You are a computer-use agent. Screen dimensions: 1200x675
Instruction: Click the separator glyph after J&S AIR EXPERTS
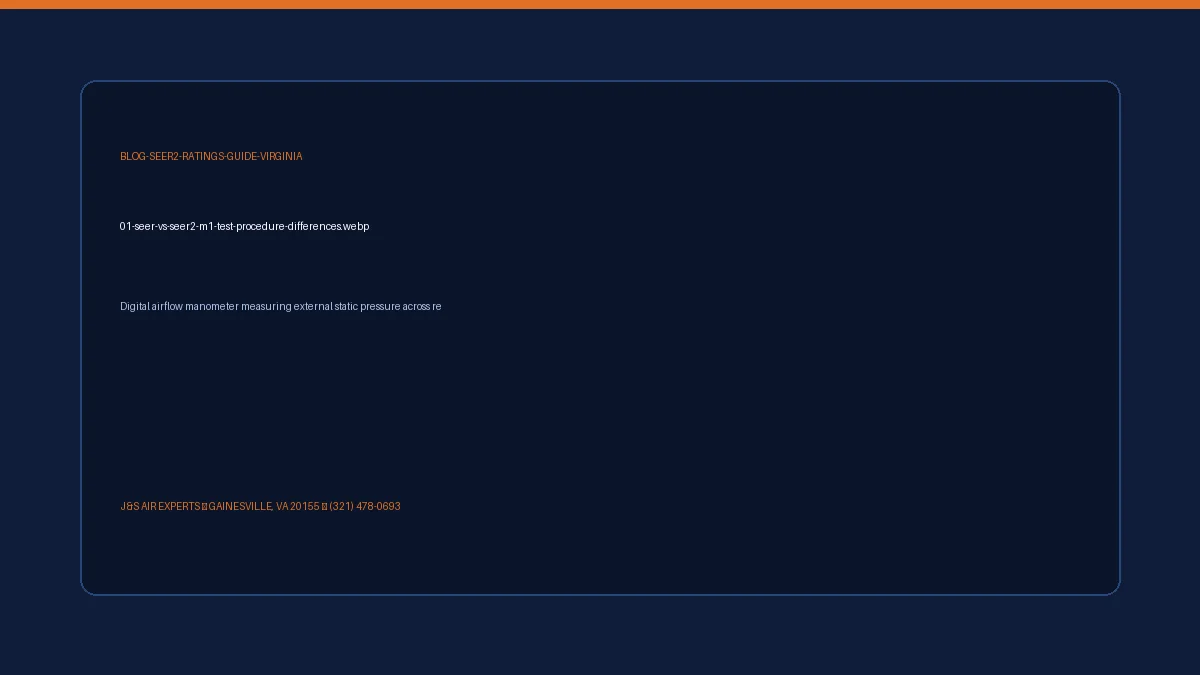pos(205,506)
